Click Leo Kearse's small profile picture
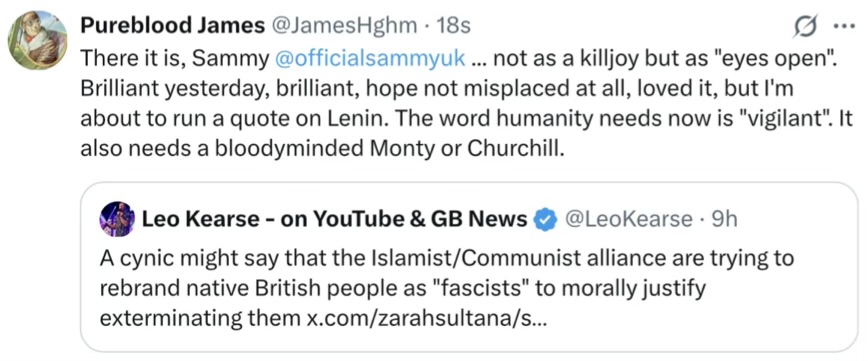 [x=117, y=219]
